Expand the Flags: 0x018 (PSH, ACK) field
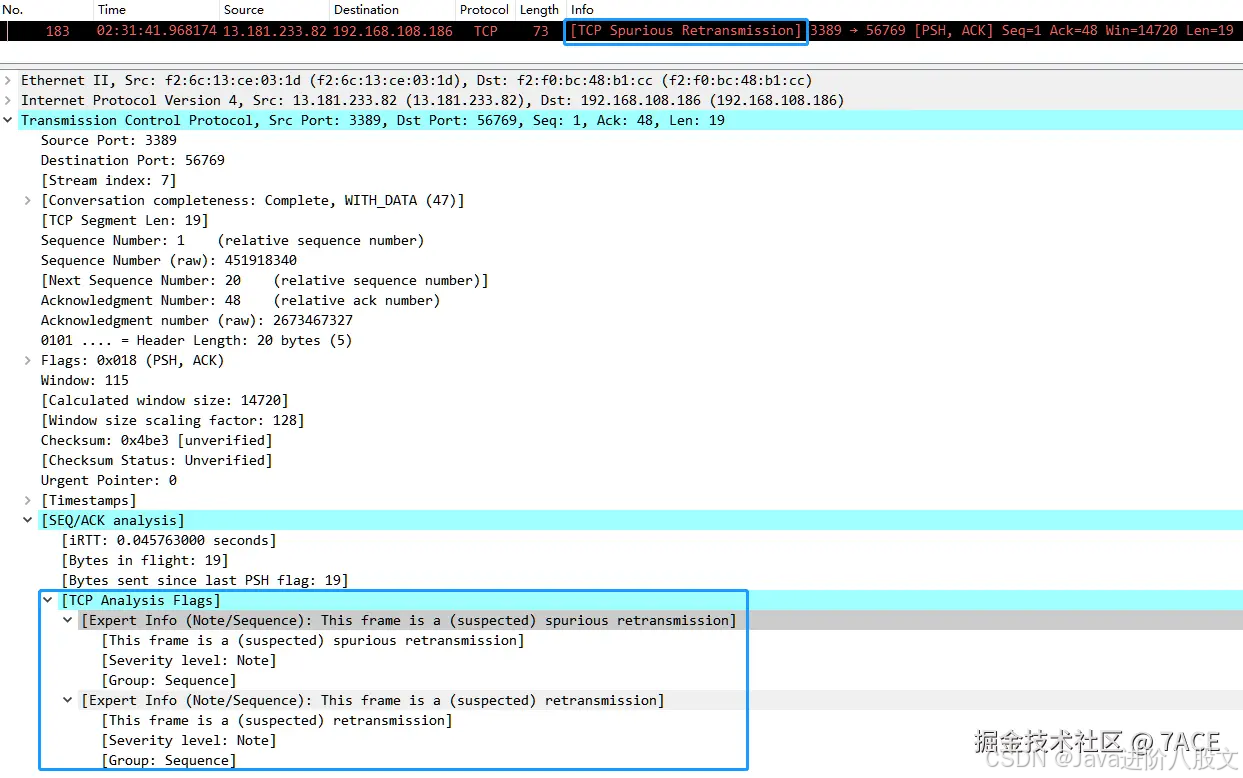 point(25,360)
